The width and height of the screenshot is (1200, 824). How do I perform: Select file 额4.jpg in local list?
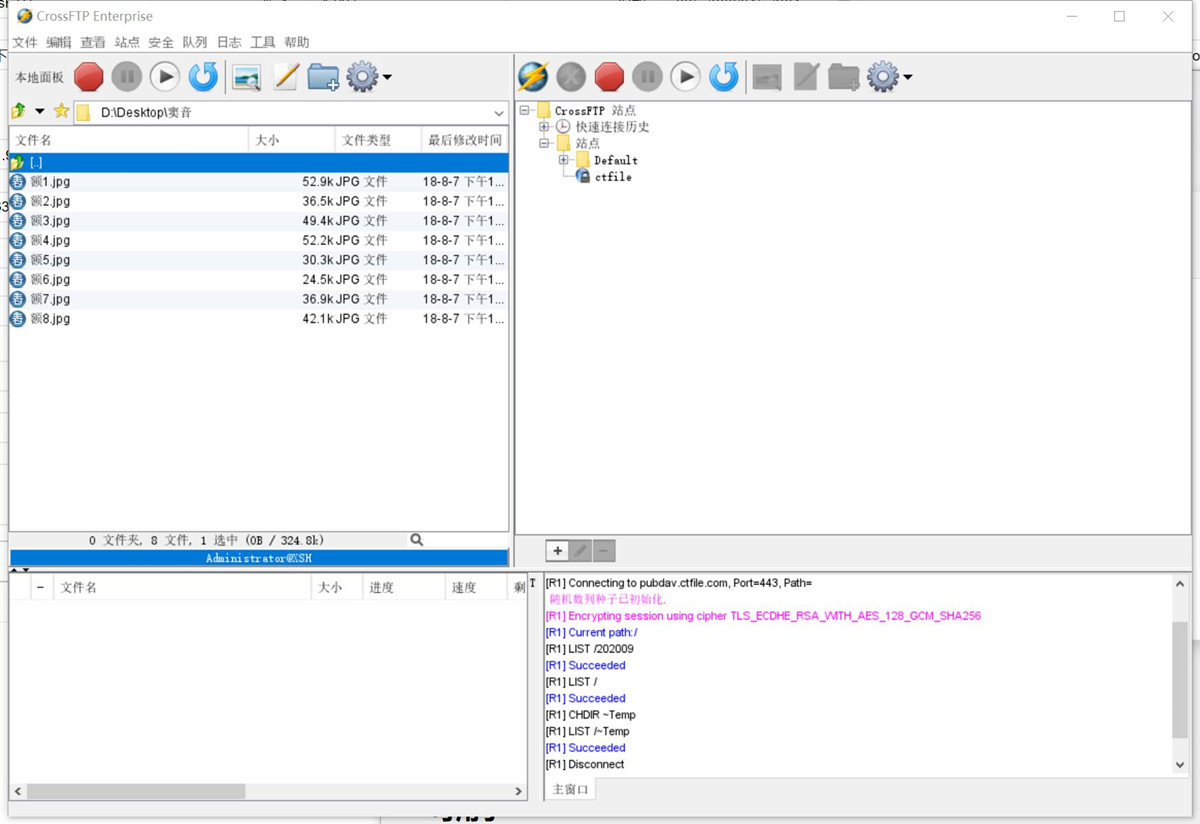(259, 240)
